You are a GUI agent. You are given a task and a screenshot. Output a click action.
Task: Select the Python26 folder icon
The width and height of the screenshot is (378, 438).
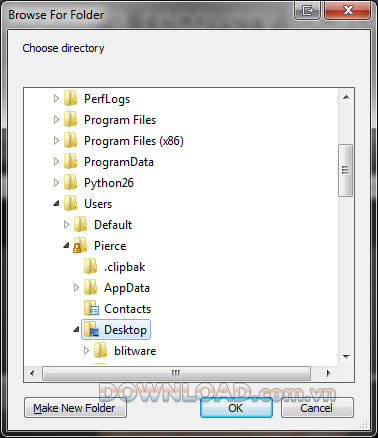coord(71,183)
